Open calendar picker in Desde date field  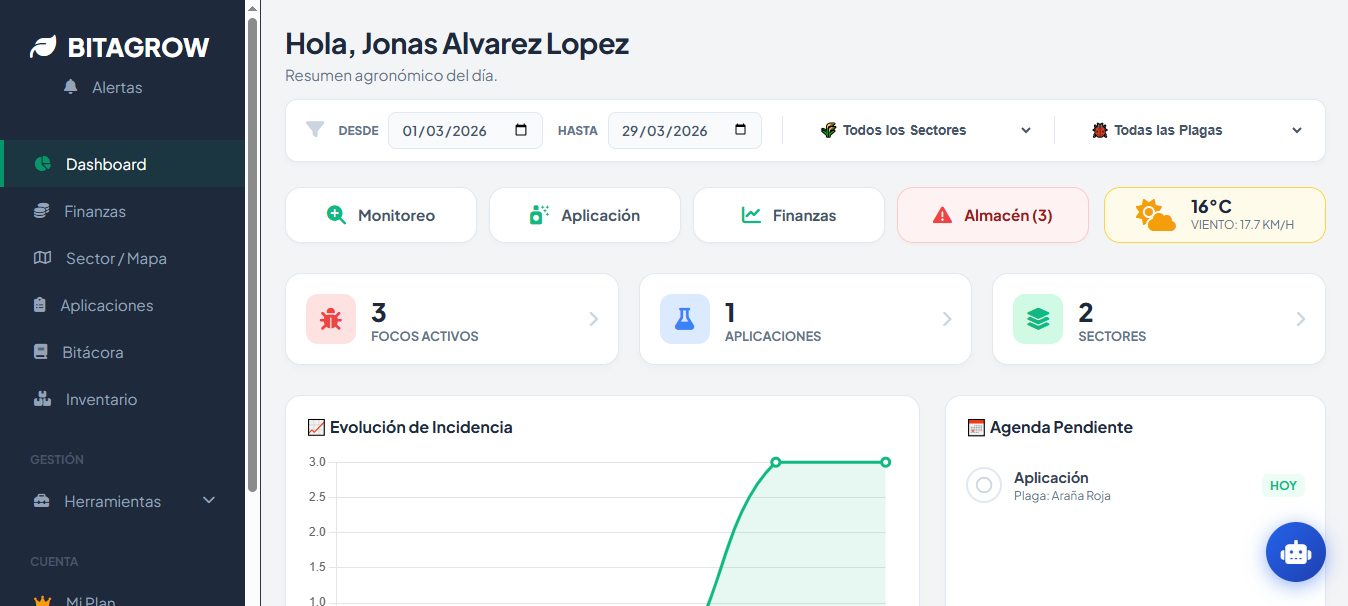[521, 130]
